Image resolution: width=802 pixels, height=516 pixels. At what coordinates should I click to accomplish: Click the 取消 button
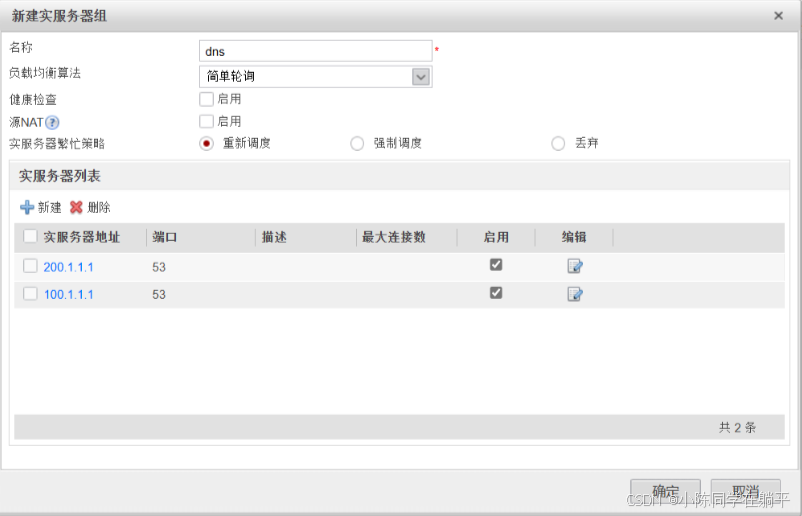pyautogui.click(x=746, y=491)
